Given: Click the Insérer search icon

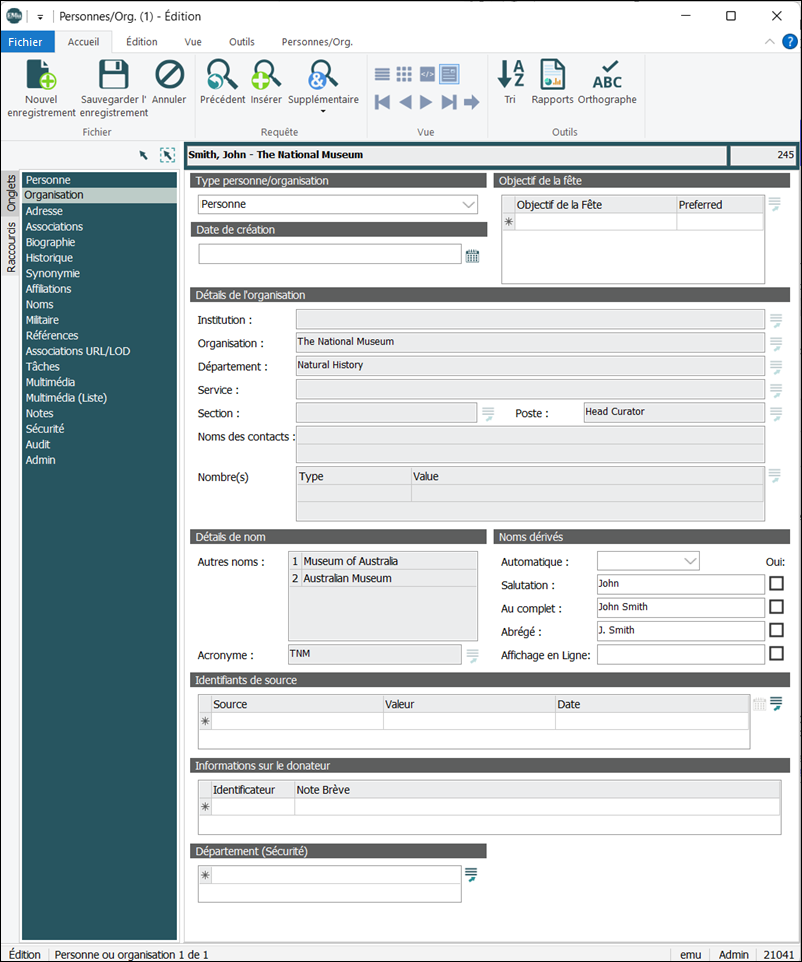Looking at the screenshot, I should click(266, 82).
